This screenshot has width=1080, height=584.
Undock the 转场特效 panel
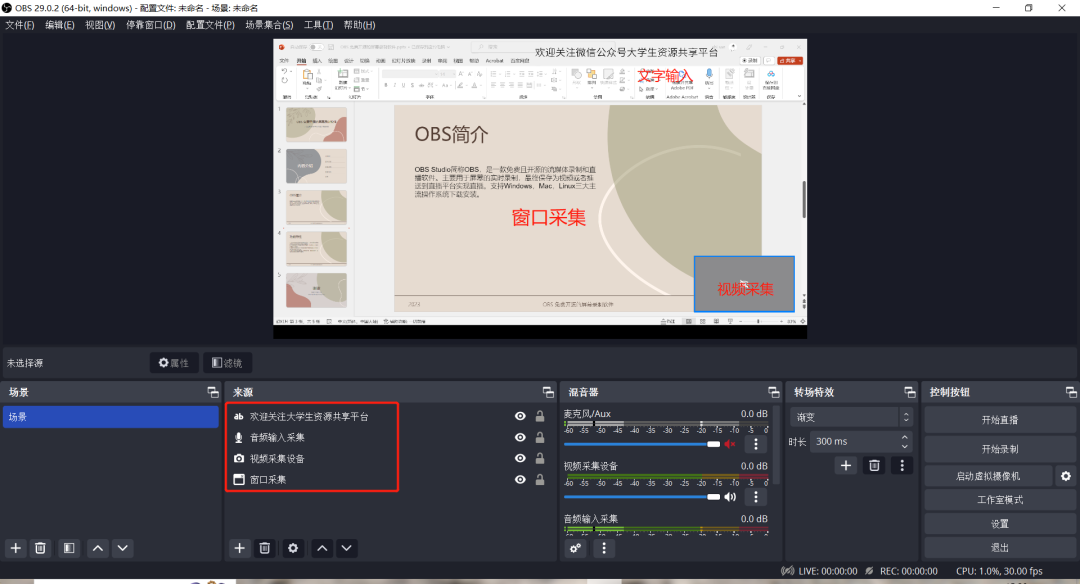click(x=910, y=392)
